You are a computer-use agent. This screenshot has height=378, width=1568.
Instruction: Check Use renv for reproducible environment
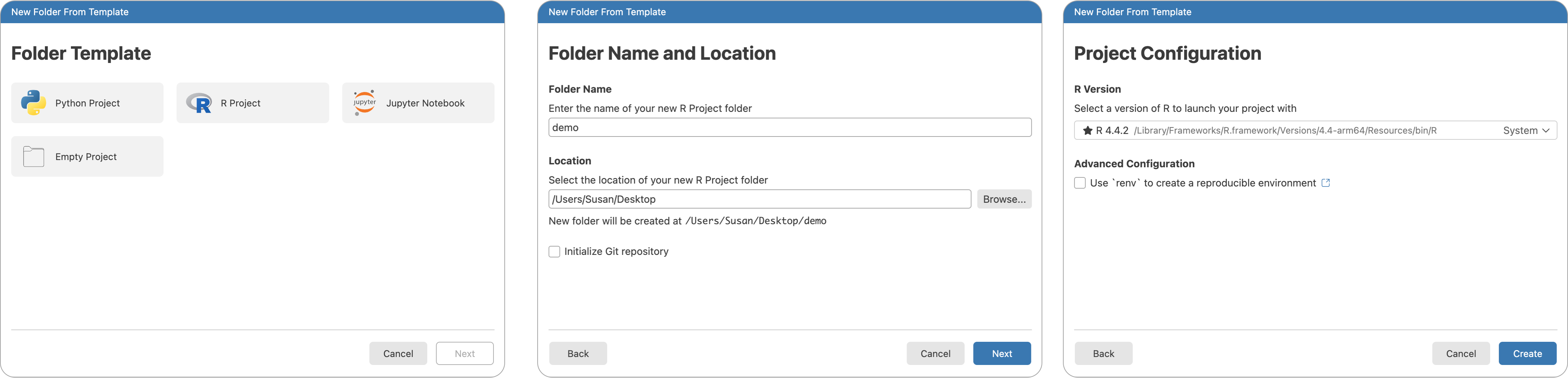(x=1079, y=182)
